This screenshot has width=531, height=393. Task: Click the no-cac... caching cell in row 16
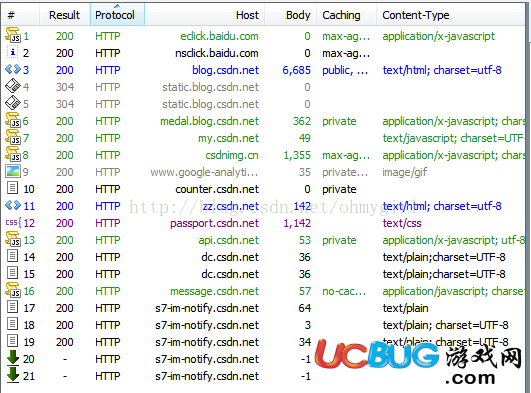(x=344, y=291)
